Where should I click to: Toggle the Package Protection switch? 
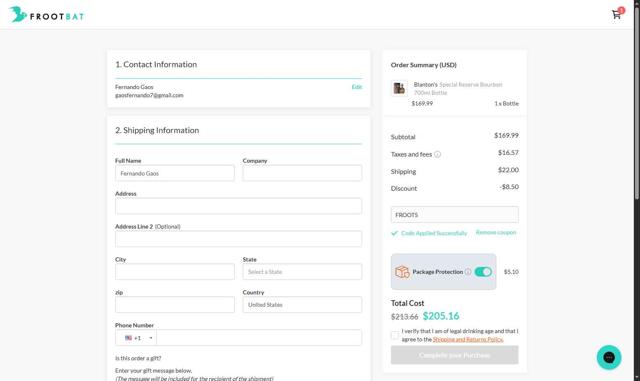483,272
